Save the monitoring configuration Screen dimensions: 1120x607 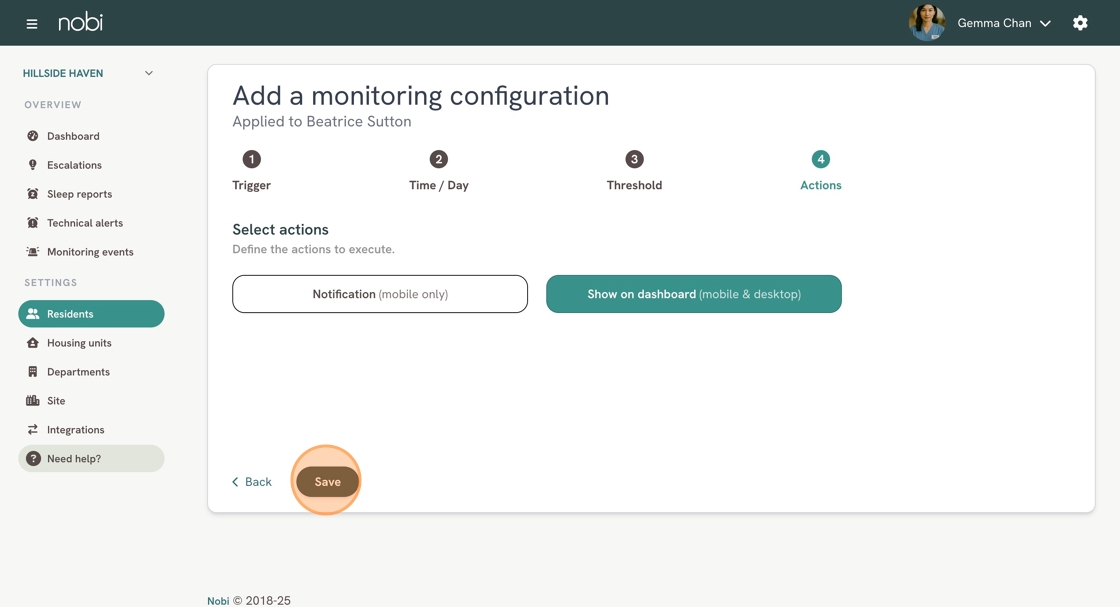click(328, 482)
